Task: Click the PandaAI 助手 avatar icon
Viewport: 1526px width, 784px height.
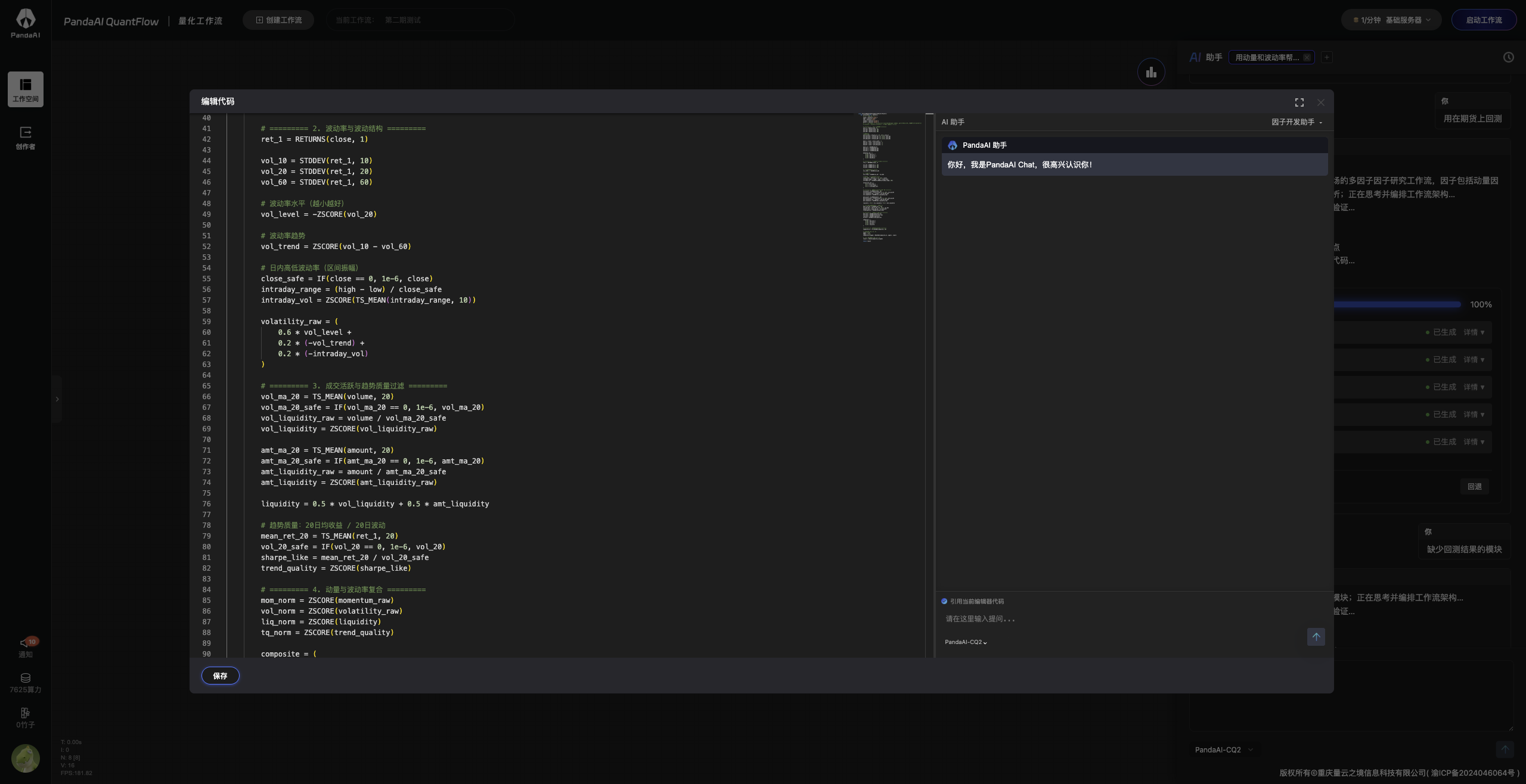Action: pos(953,145)
